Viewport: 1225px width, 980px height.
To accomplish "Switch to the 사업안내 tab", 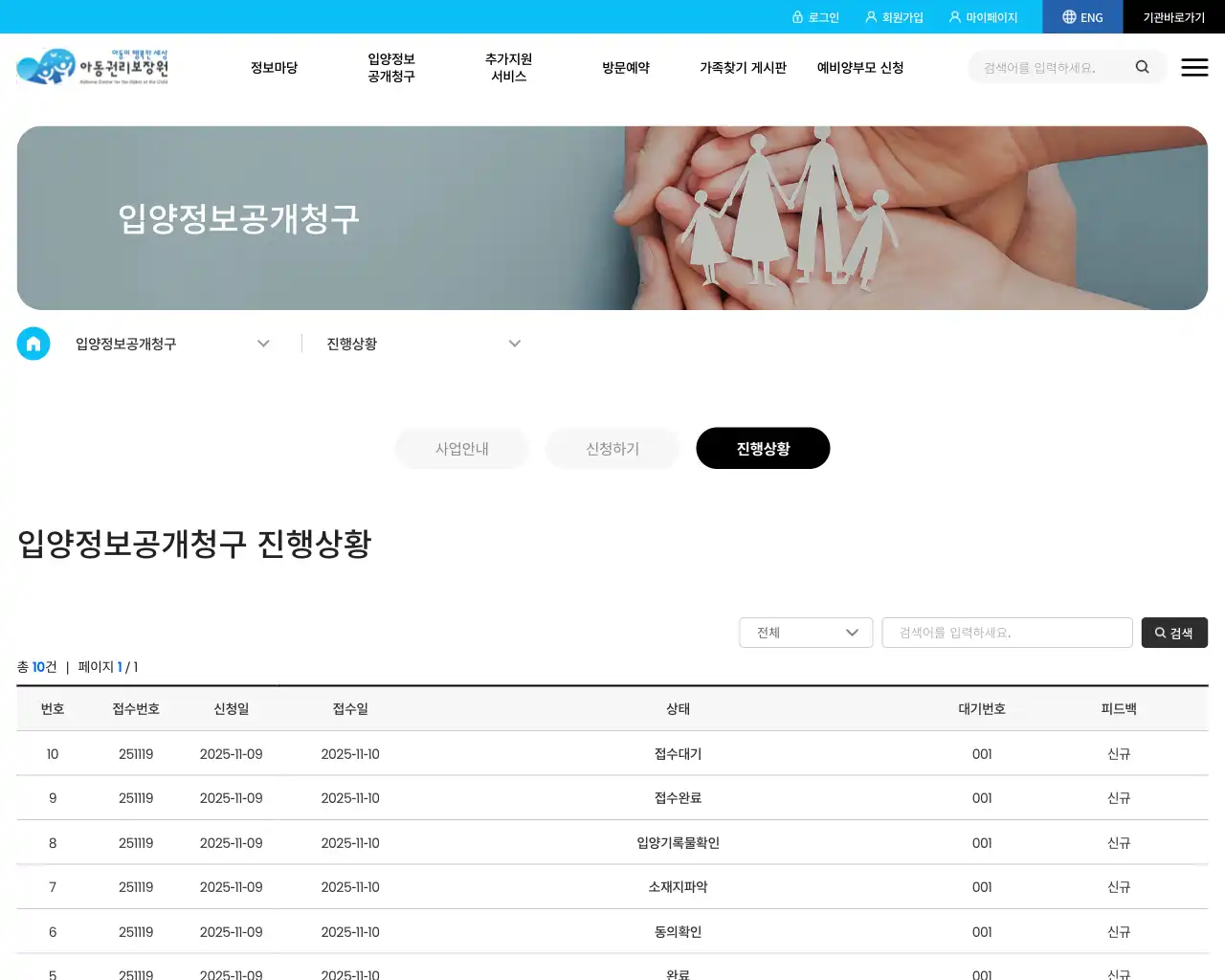I will coord(461,448).
